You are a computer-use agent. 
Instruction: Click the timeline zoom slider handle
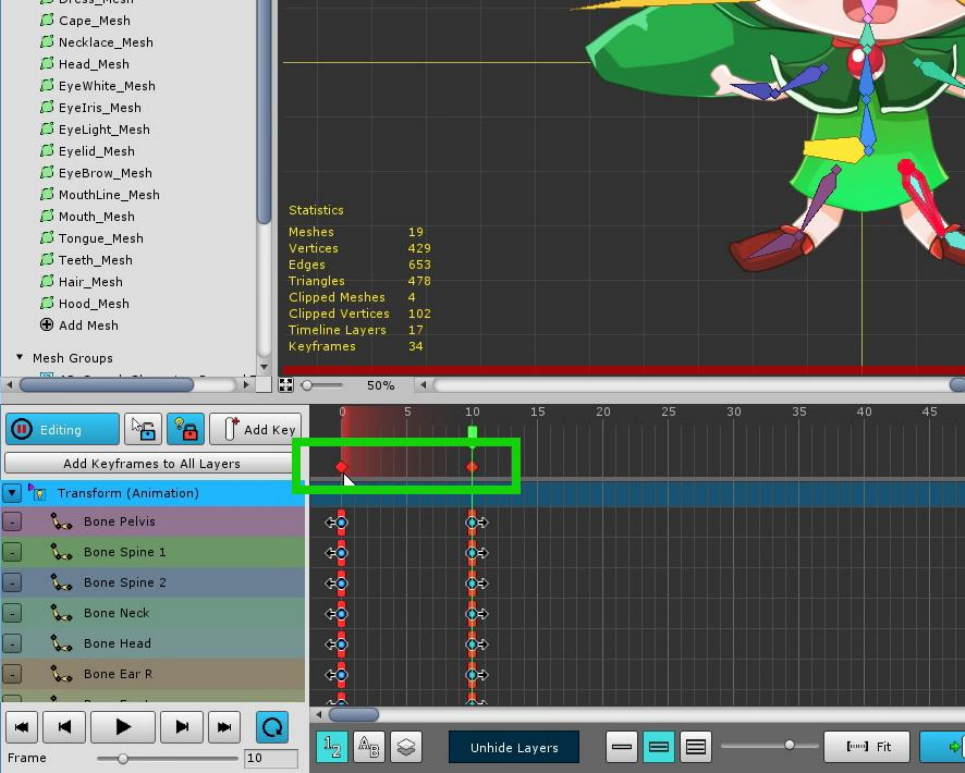click(790, 745)
